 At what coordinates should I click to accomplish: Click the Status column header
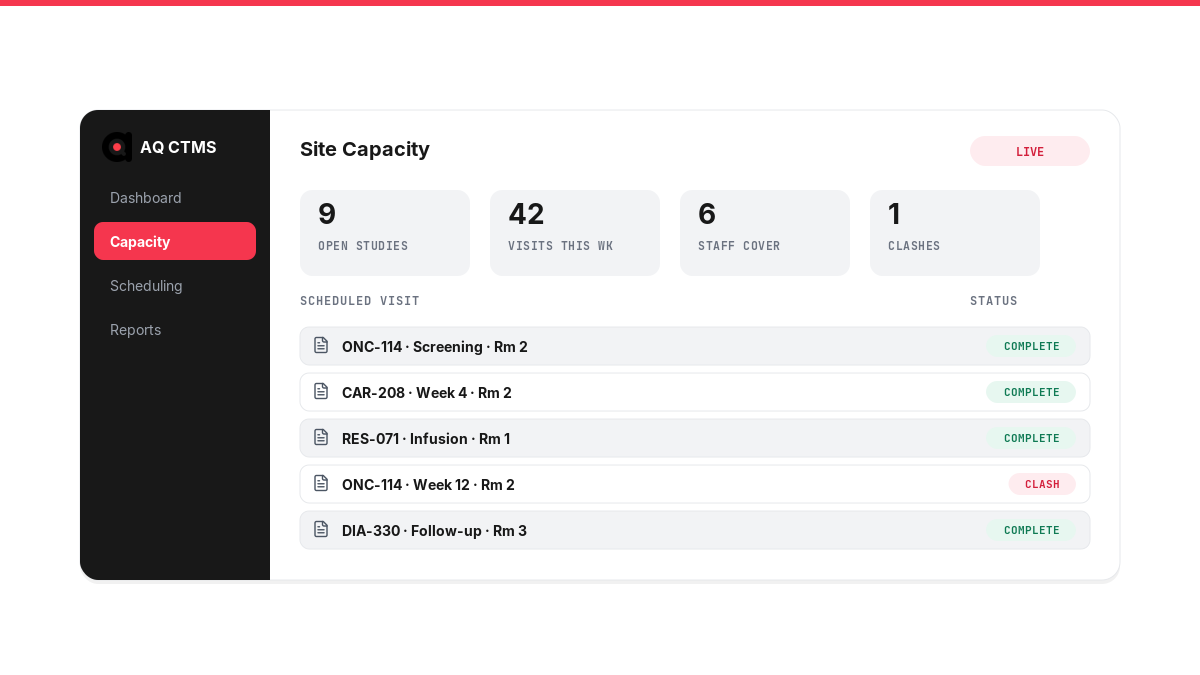994,301
